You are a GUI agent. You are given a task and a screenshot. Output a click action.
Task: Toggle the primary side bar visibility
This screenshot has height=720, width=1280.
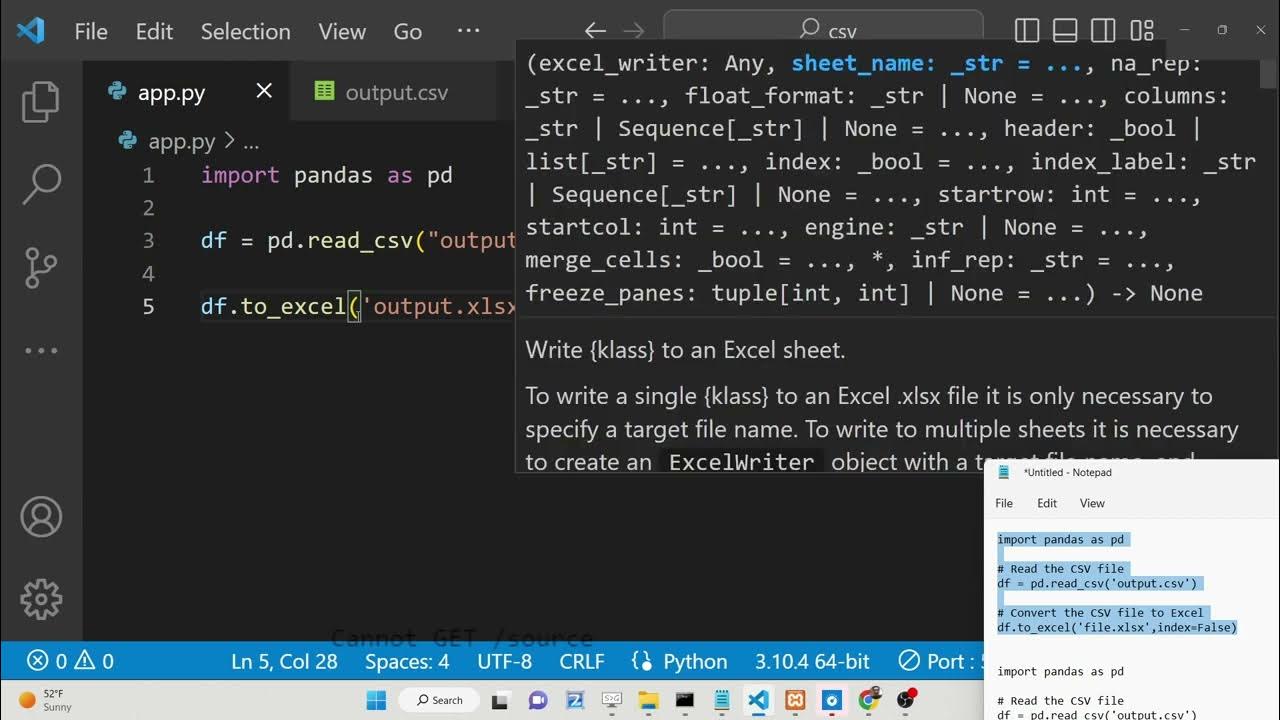point(1027,31)
